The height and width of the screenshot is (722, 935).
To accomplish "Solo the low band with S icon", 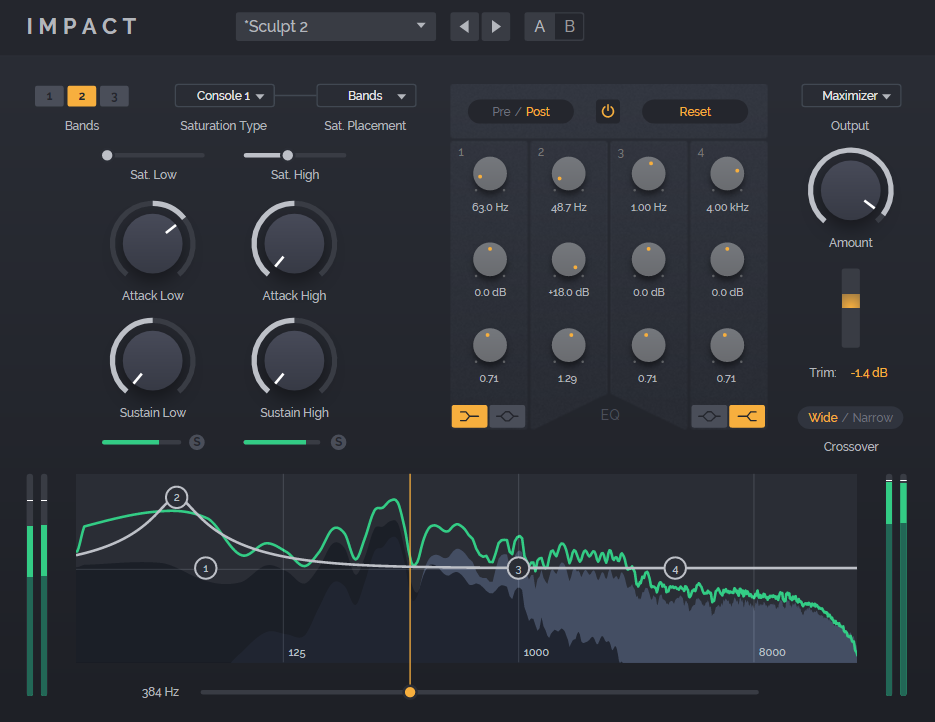I will pos(197,442).
